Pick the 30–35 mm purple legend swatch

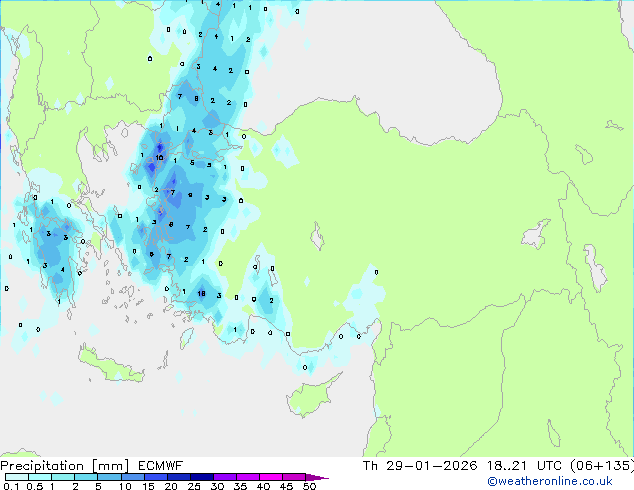(224, 477)
